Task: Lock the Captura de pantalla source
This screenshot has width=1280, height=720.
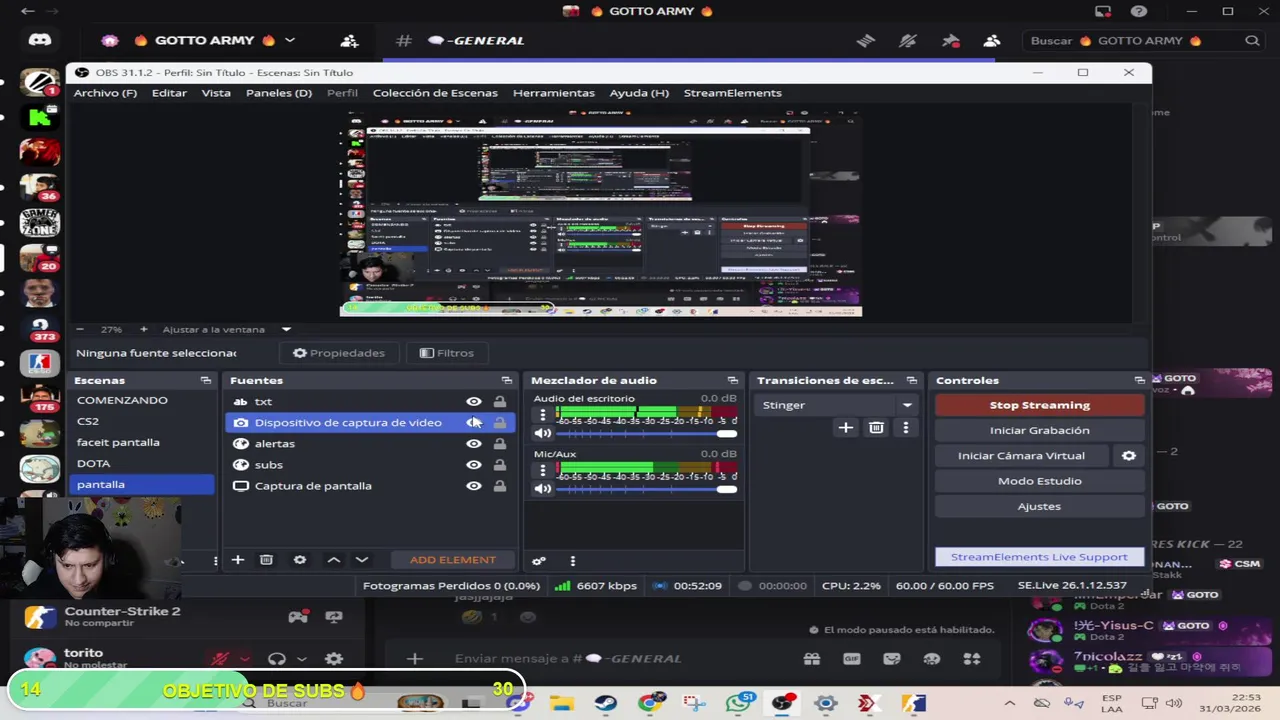Action: pyautogui.click(x=499, y=486)
